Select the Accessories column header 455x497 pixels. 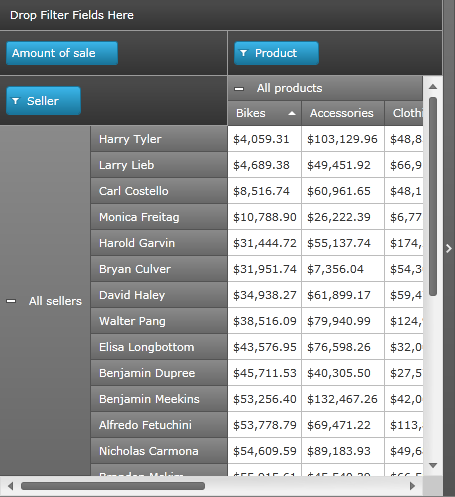pyautogui.click(x=343, y=113)
